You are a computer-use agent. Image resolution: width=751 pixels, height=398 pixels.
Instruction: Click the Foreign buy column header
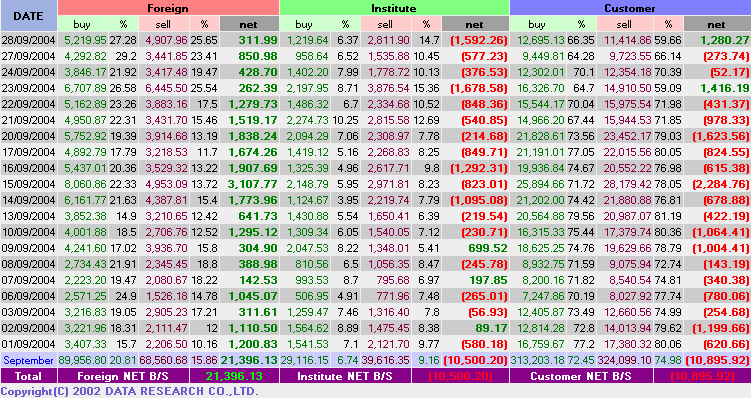82,24
